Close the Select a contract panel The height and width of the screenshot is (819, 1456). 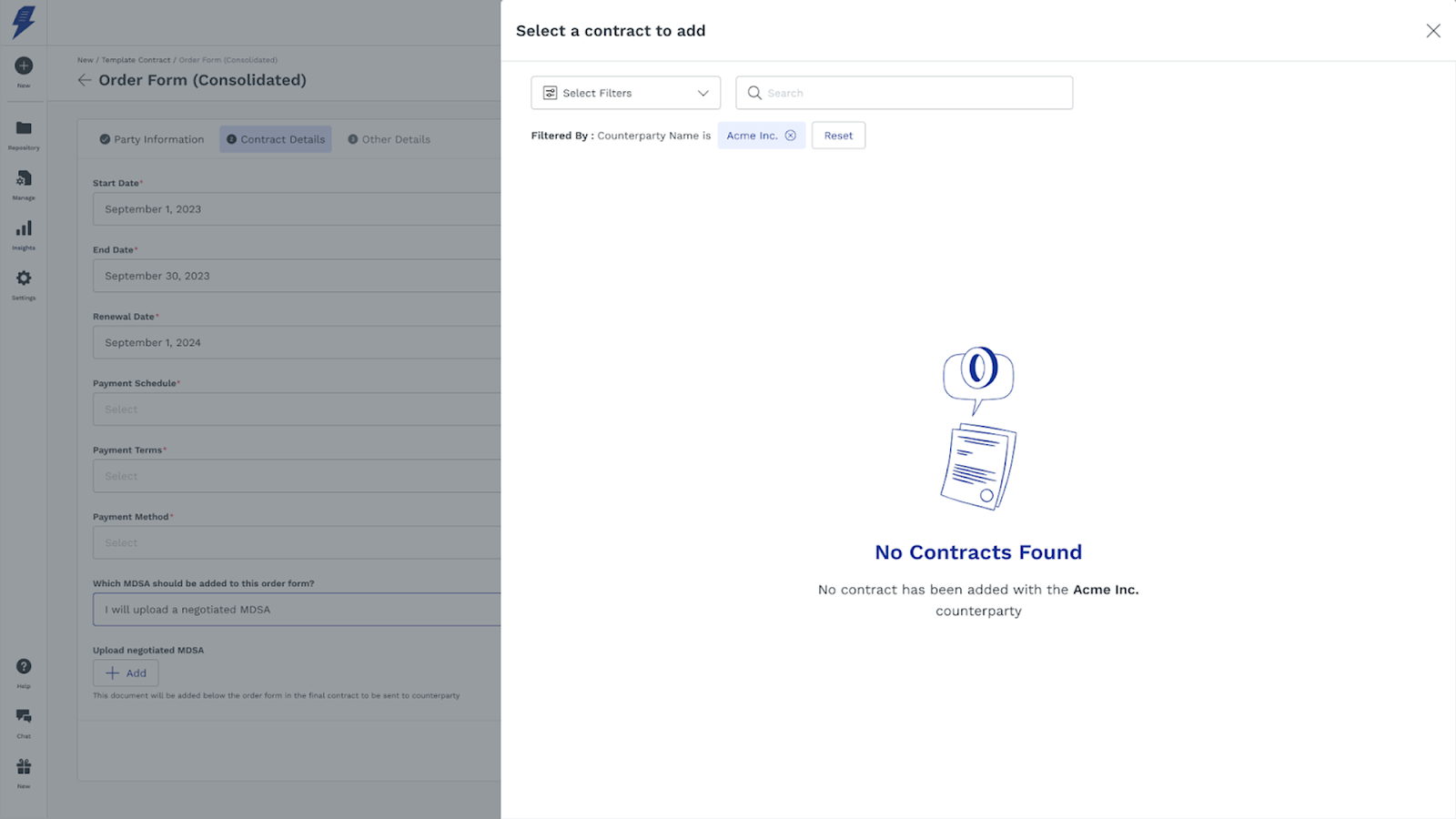coord(1433,31)
